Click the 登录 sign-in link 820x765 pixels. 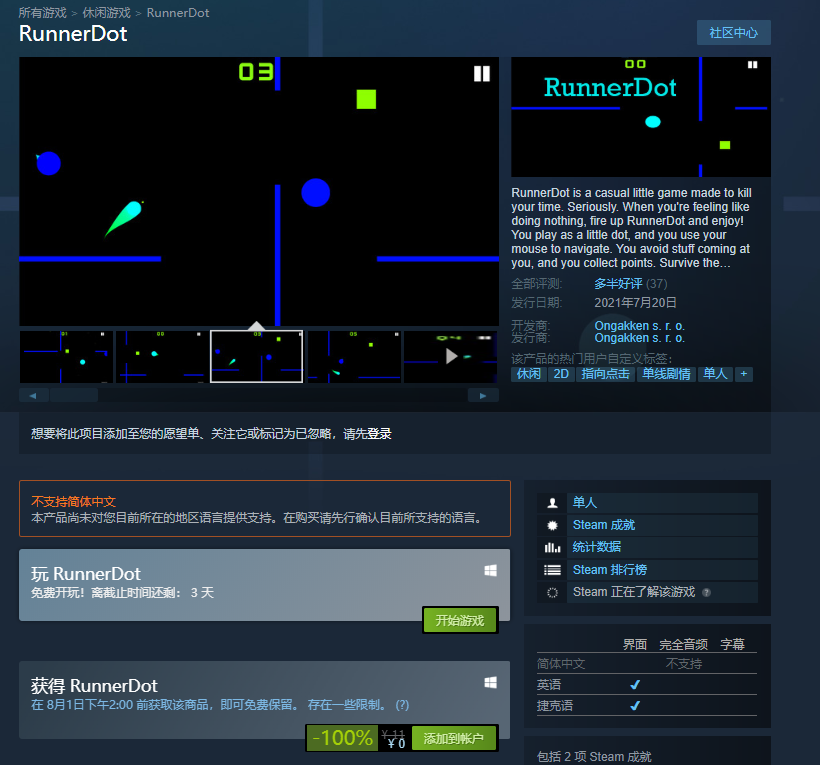click(x=379, y=434)
